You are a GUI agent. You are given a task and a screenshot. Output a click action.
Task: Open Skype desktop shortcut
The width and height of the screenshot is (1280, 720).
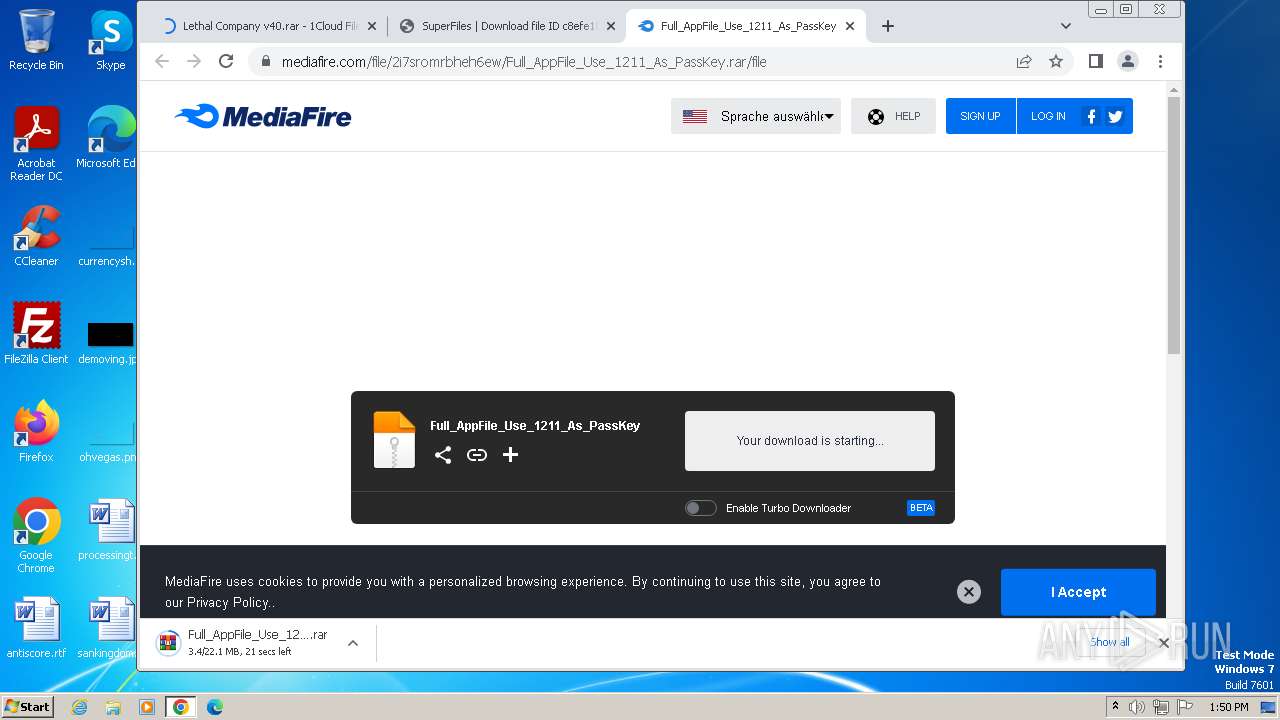point(110,40)
